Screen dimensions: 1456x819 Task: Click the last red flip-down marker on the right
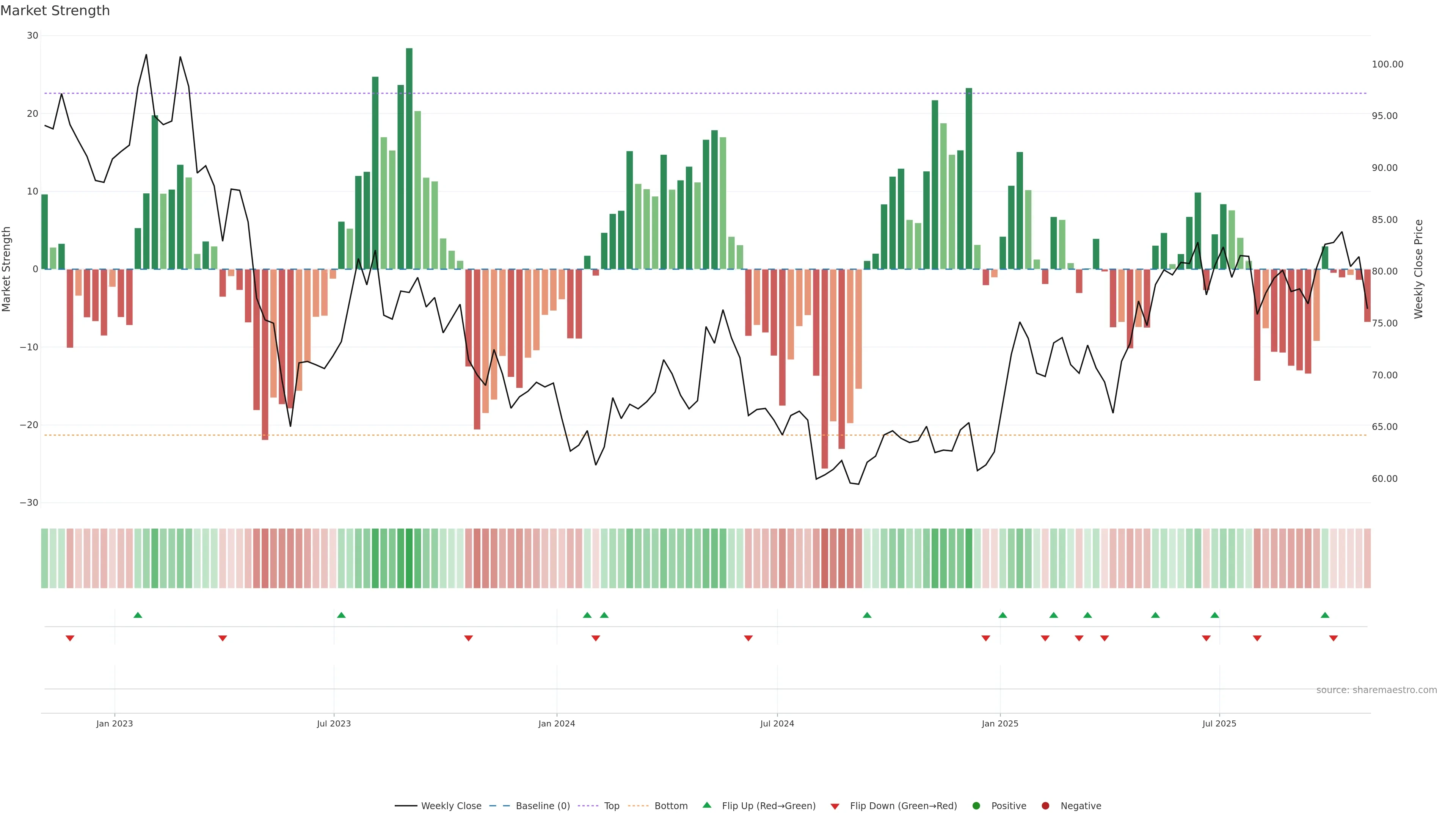click(1334, 638)
